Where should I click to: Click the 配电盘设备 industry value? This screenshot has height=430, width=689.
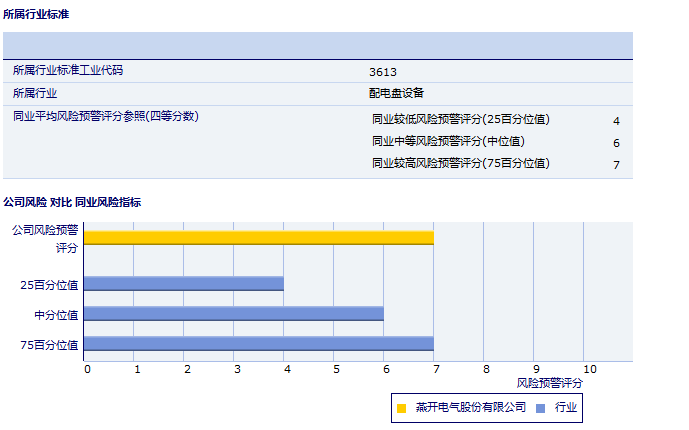[x=397, y=93]
